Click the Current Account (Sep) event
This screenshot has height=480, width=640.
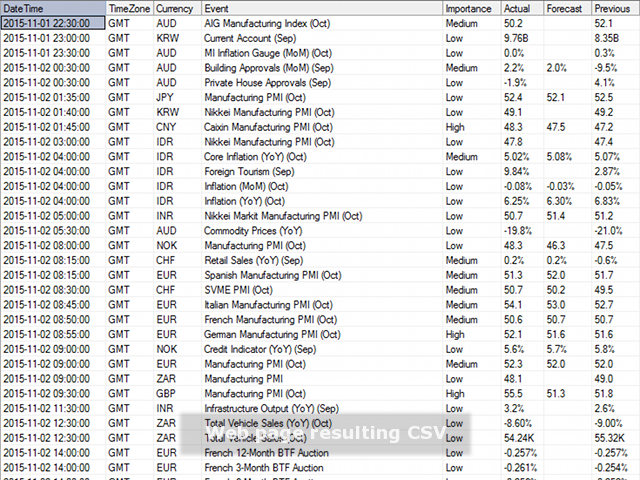click(250, 38)
